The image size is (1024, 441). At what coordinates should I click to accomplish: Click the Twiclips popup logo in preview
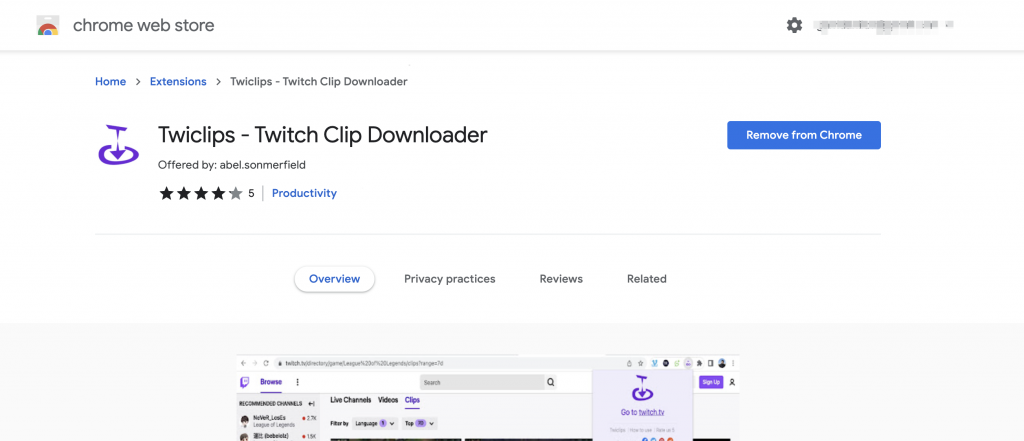pyautogui.click(x=643, y=389)
